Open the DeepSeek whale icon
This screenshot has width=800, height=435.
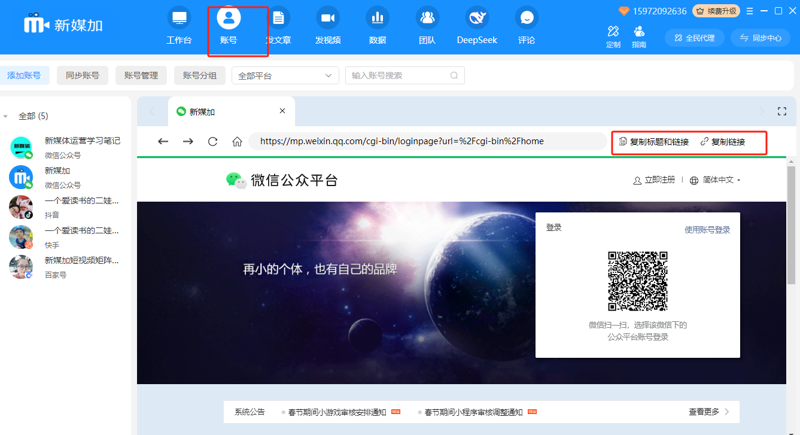(x=477, y=18)
